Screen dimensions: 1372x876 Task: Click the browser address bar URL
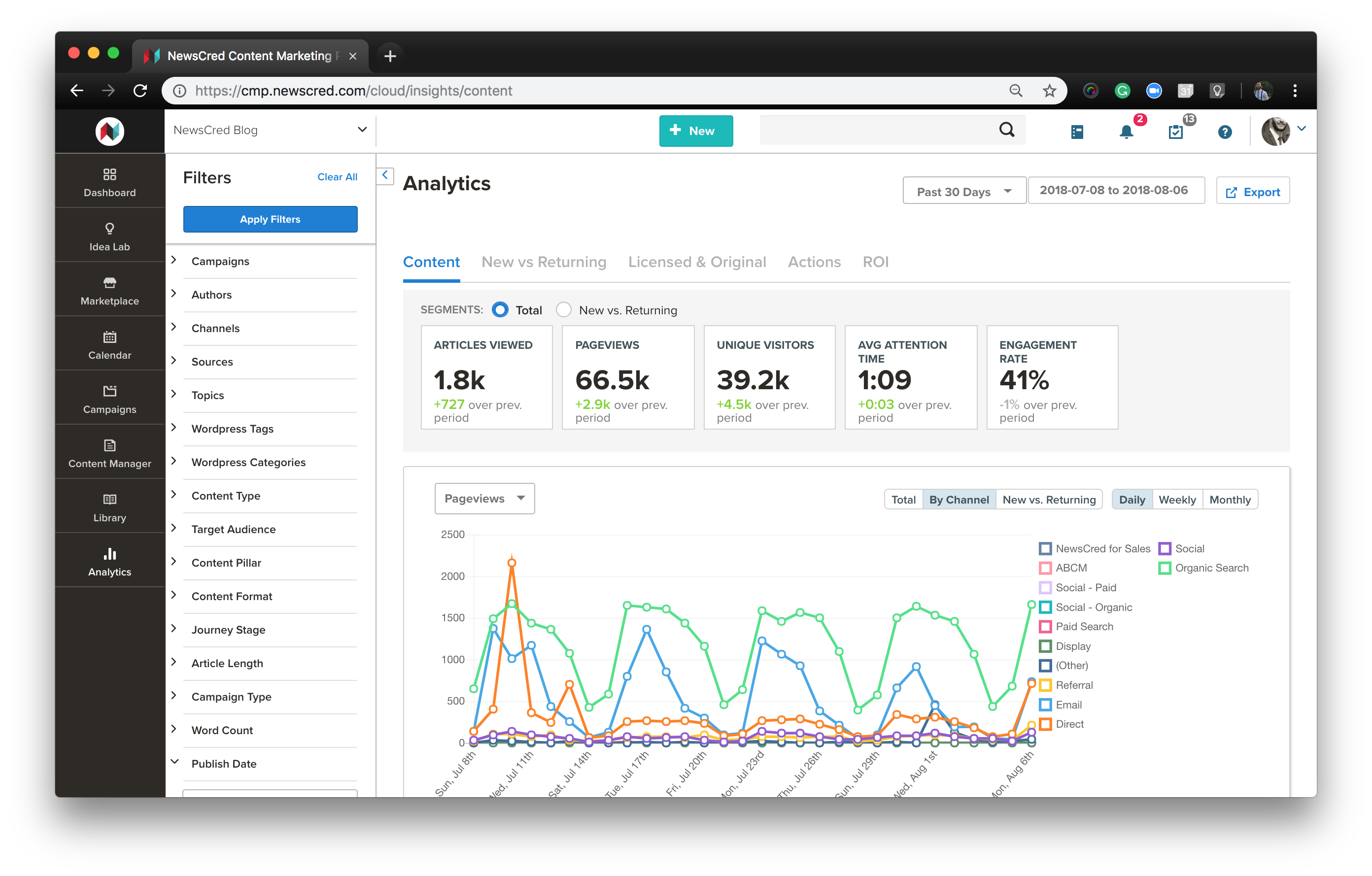click(x=354, y=91)
